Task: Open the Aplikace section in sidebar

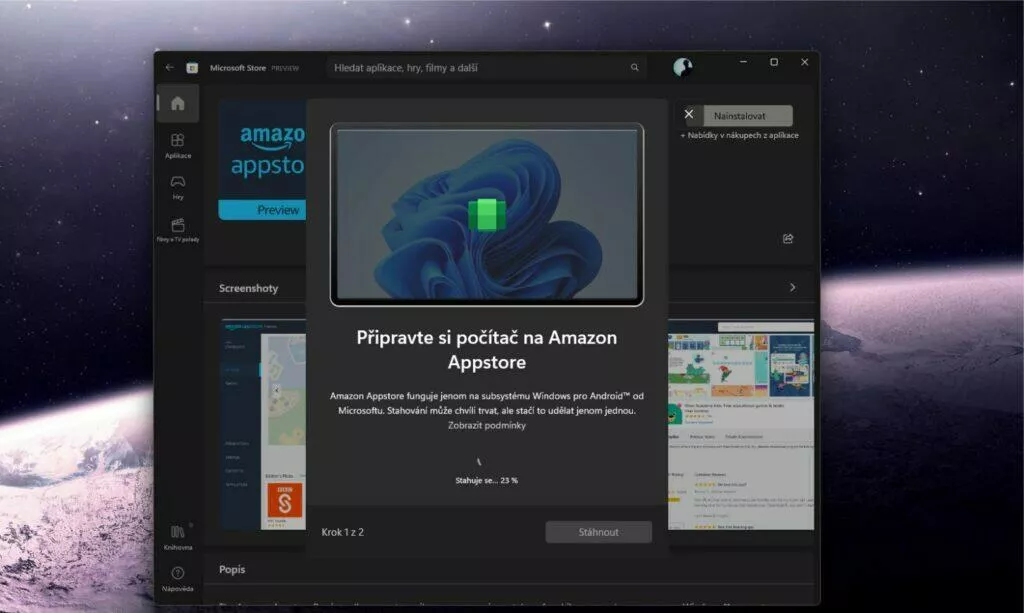Action: coord(178,146)
